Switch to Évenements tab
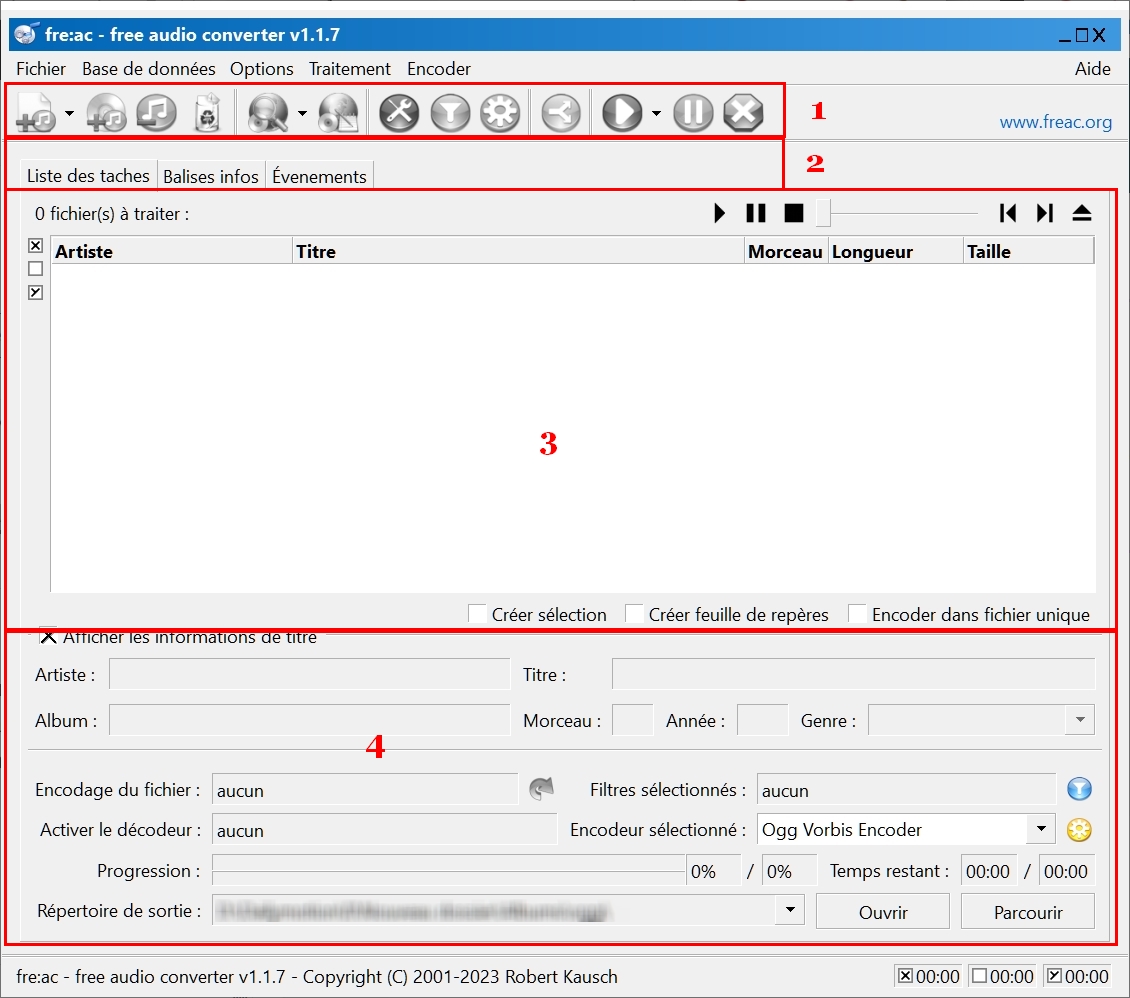The width and height of the screenshot is (1130, 998). [319, 177]
